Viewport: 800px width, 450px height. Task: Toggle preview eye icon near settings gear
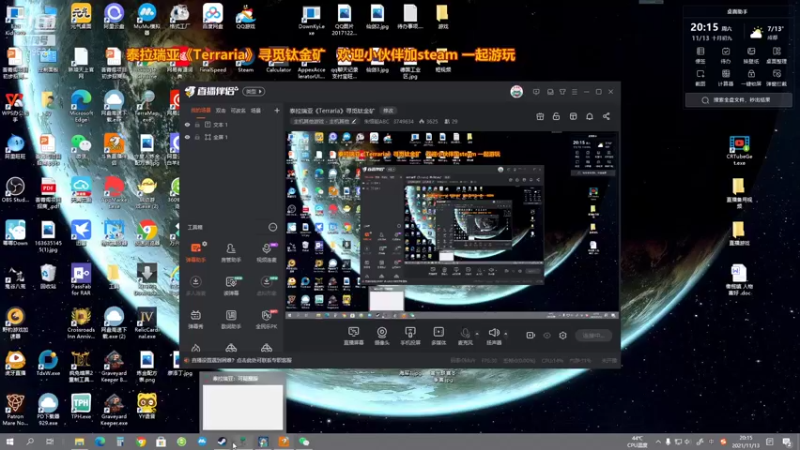point(546,335)
